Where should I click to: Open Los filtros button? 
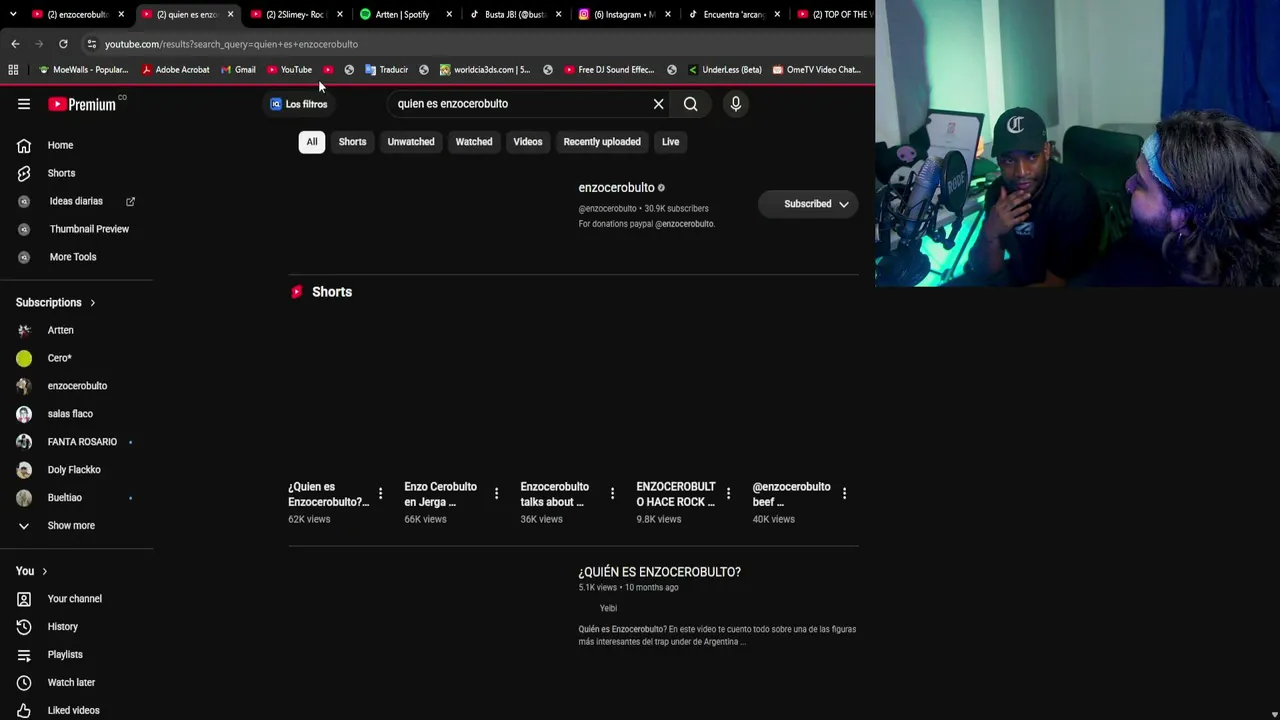[299, 104]
